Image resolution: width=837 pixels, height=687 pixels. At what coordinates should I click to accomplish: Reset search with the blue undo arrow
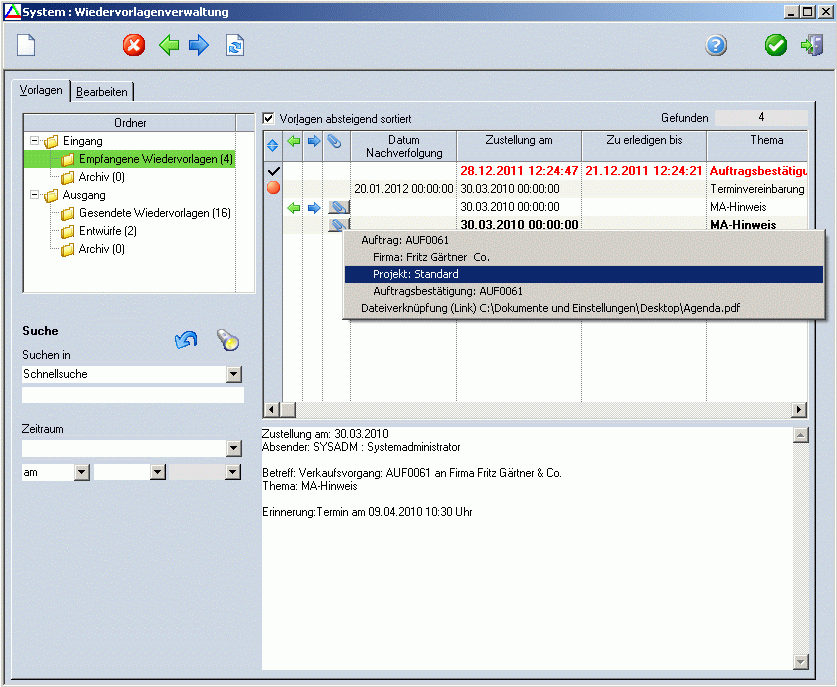click(186, 342)
